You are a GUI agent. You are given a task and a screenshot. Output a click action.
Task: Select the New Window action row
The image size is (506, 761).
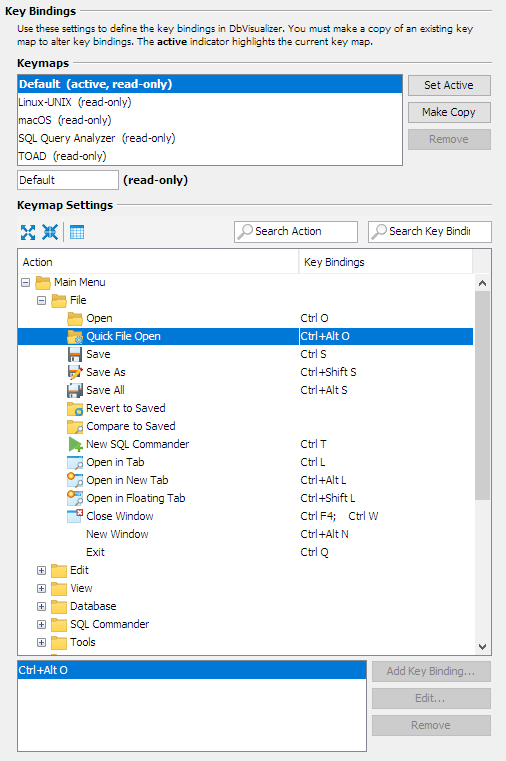(245, 534)
